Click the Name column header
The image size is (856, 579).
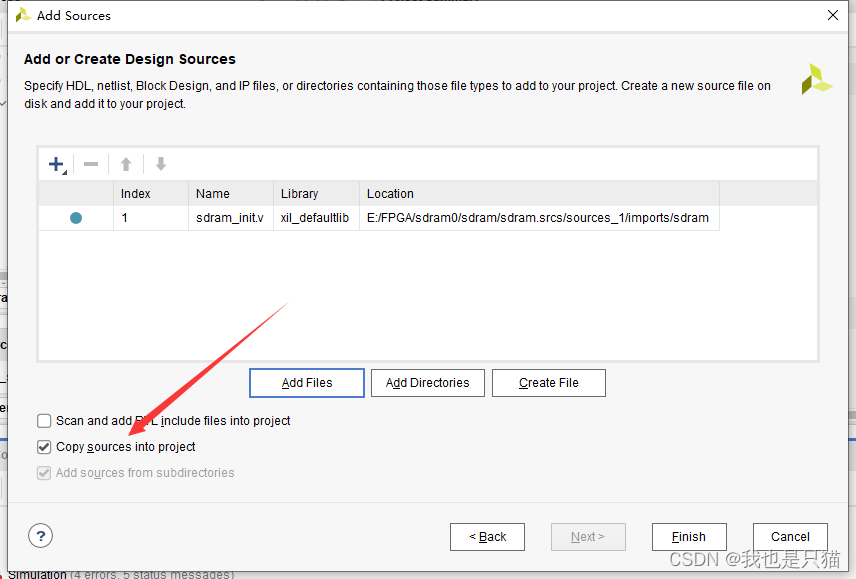pyautogui.click(x=231, y=194)
